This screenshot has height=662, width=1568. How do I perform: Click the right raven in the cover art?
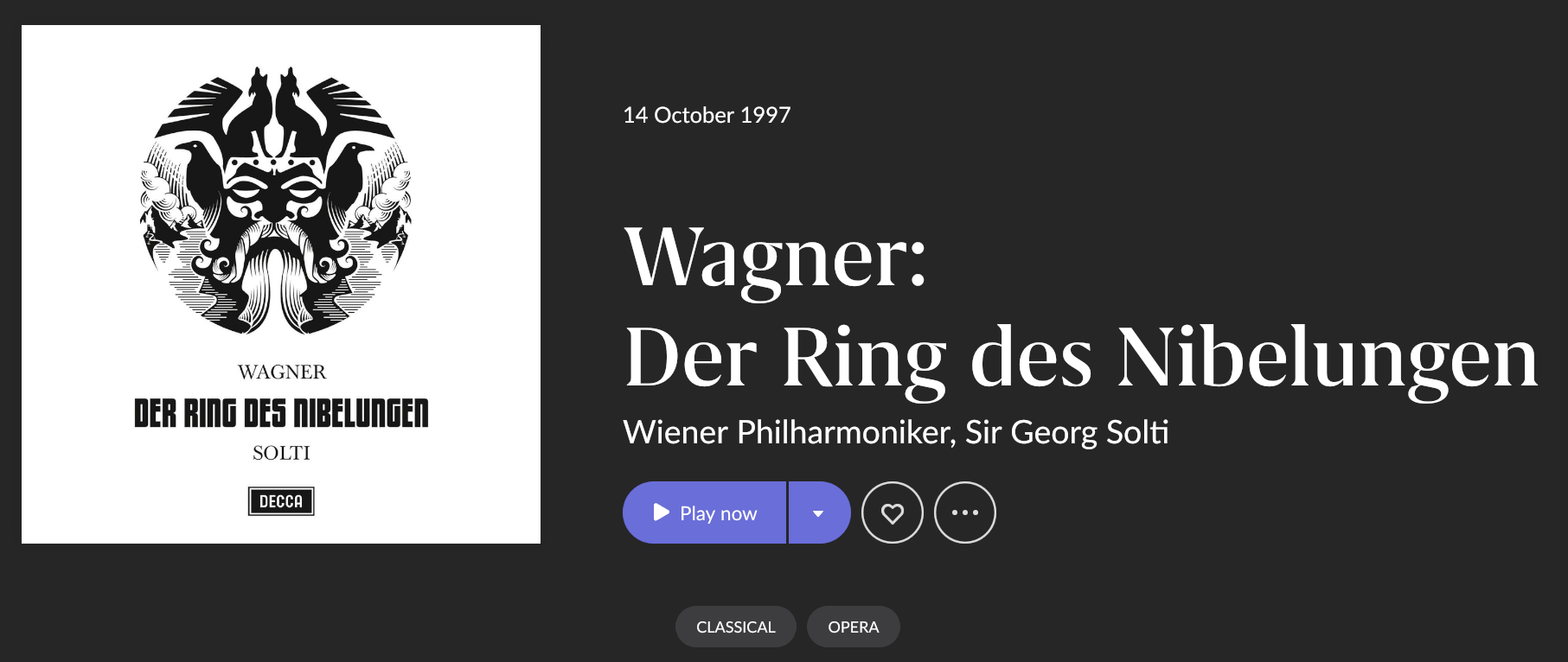(x=353, y=173)
